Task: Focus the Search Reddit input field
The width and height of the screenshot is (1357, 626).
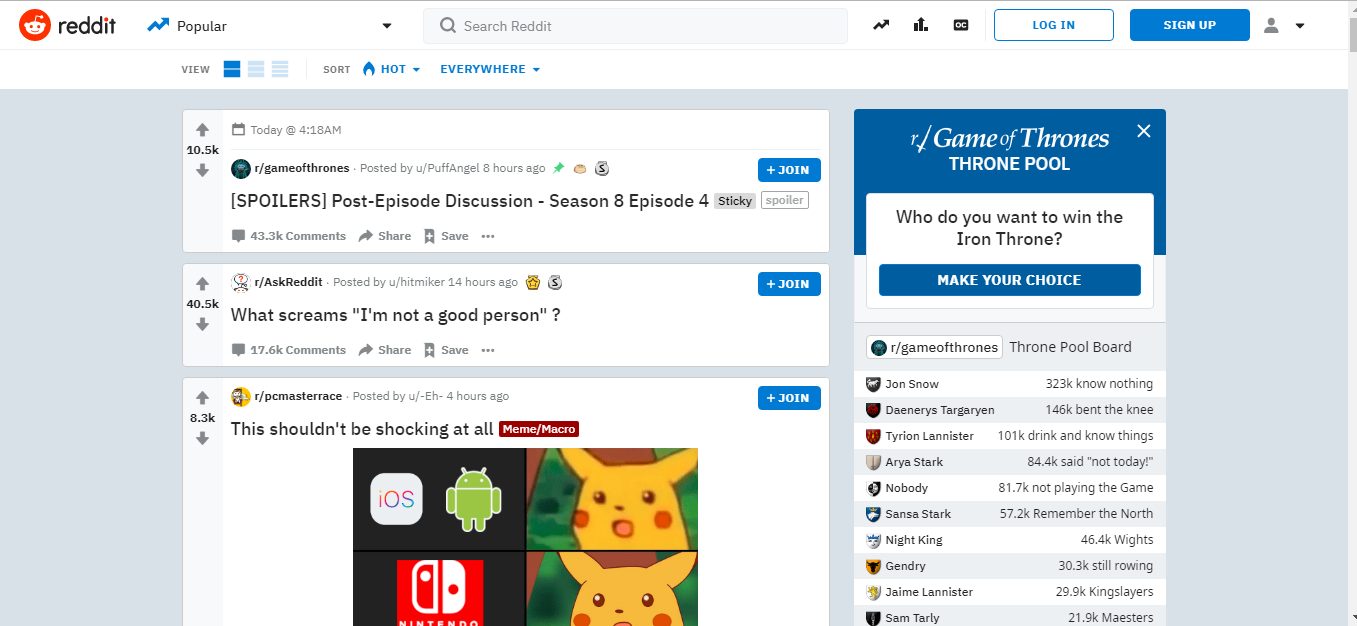Action: [635, 26]
